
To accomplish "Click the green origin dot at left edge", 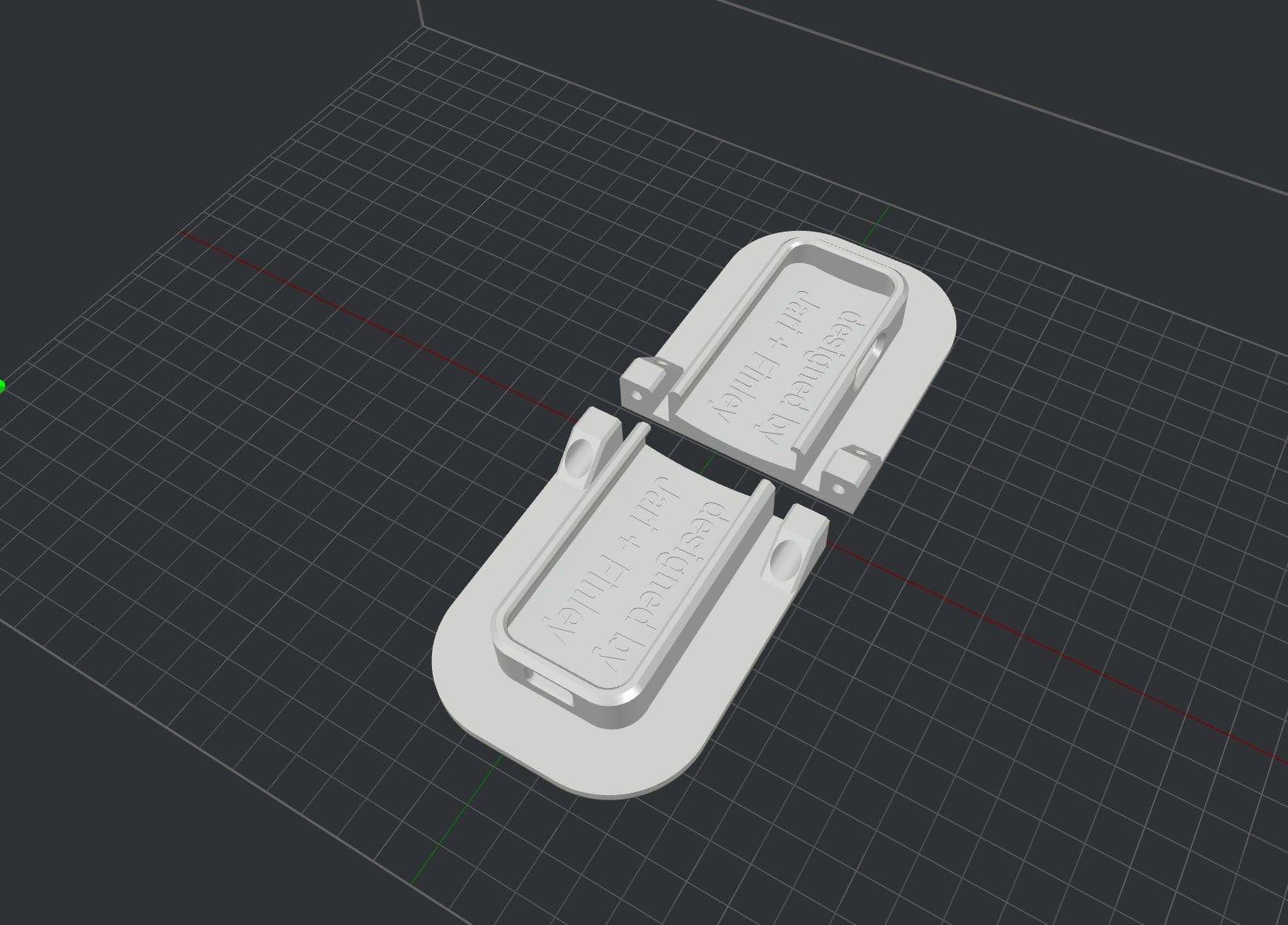I will (2, 385).
